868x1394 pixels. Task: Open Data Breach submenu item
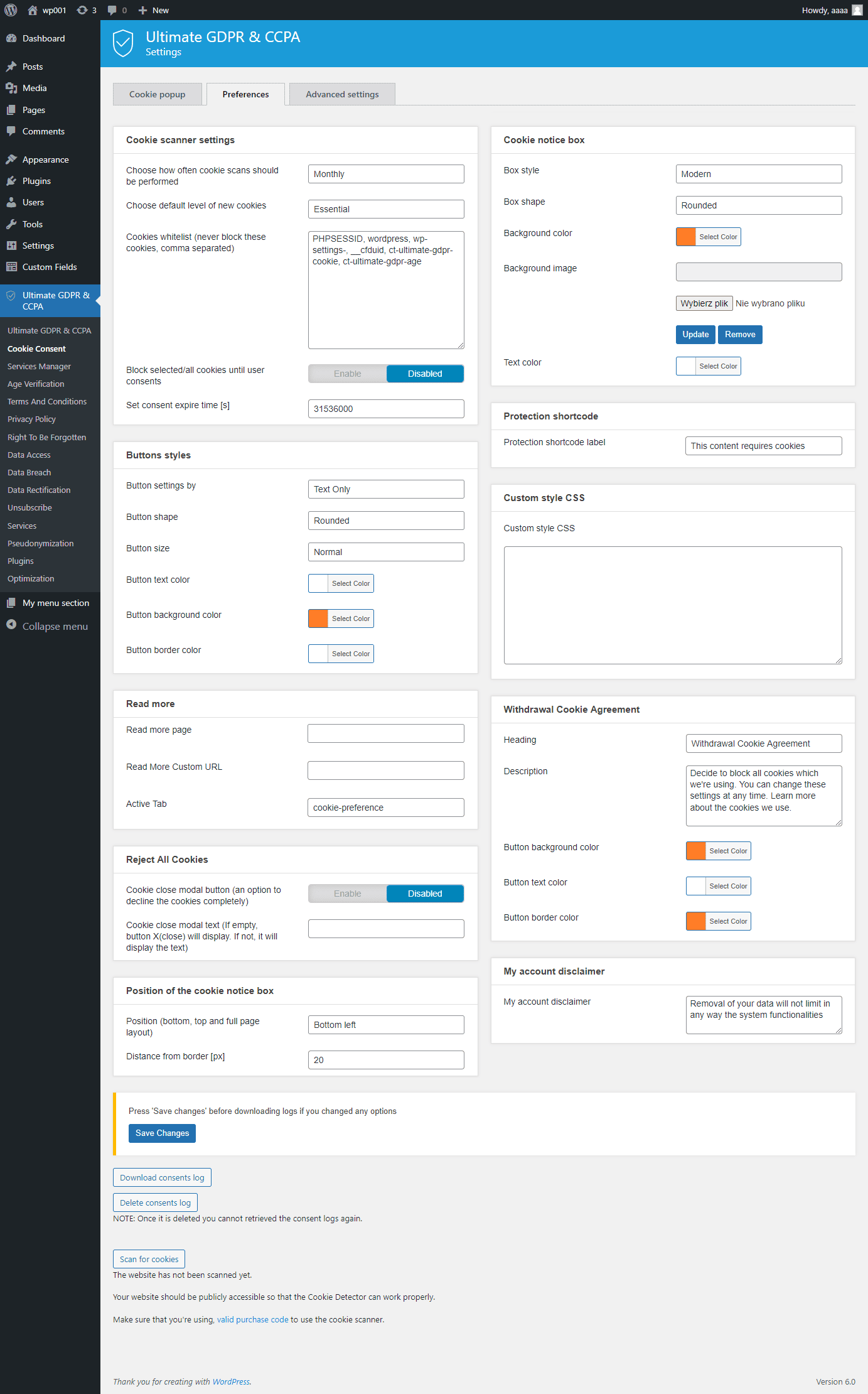coord(29,472)
